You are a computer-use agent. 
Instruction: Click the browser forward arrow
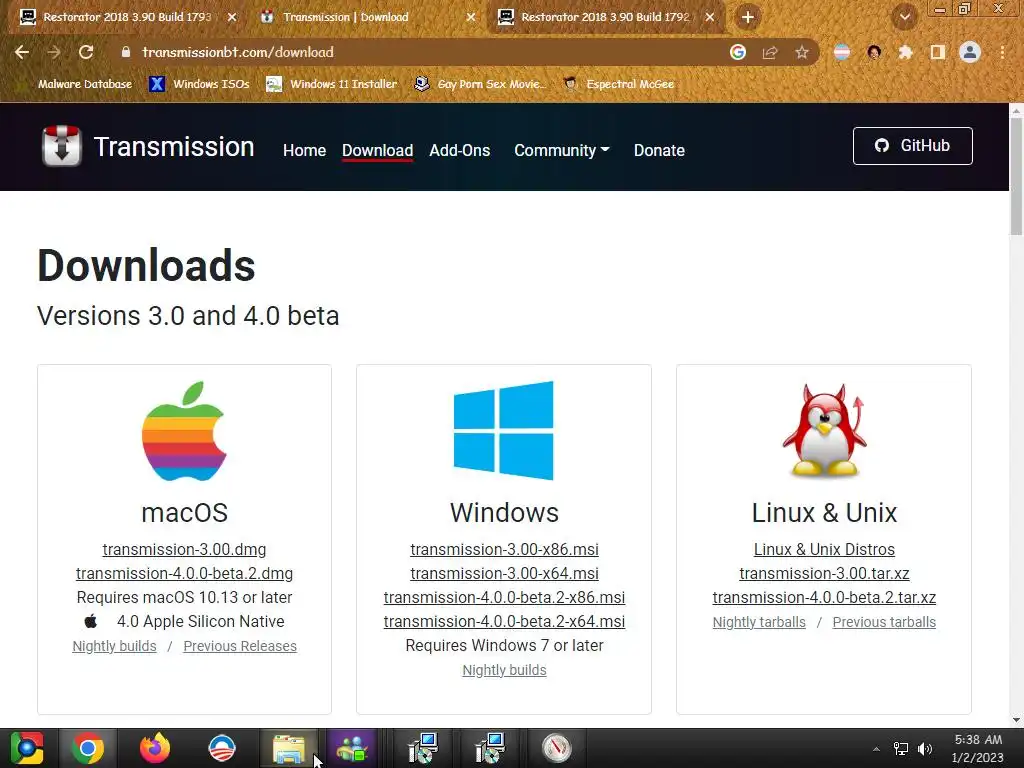click(x=54, y=52)
